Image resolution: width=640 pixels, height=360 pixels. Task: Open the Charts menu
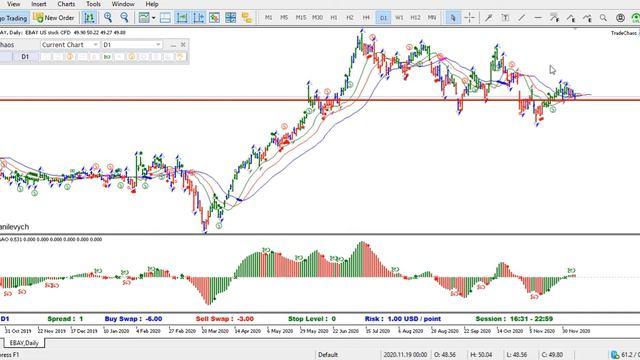point(66,4)
